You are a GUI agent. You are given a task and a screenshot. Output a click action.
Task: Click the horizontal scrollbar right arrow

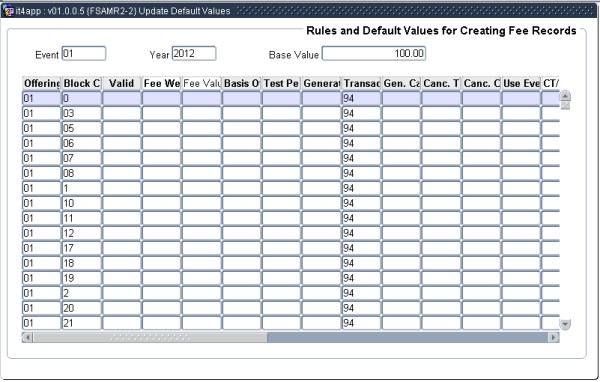(553, 338)
